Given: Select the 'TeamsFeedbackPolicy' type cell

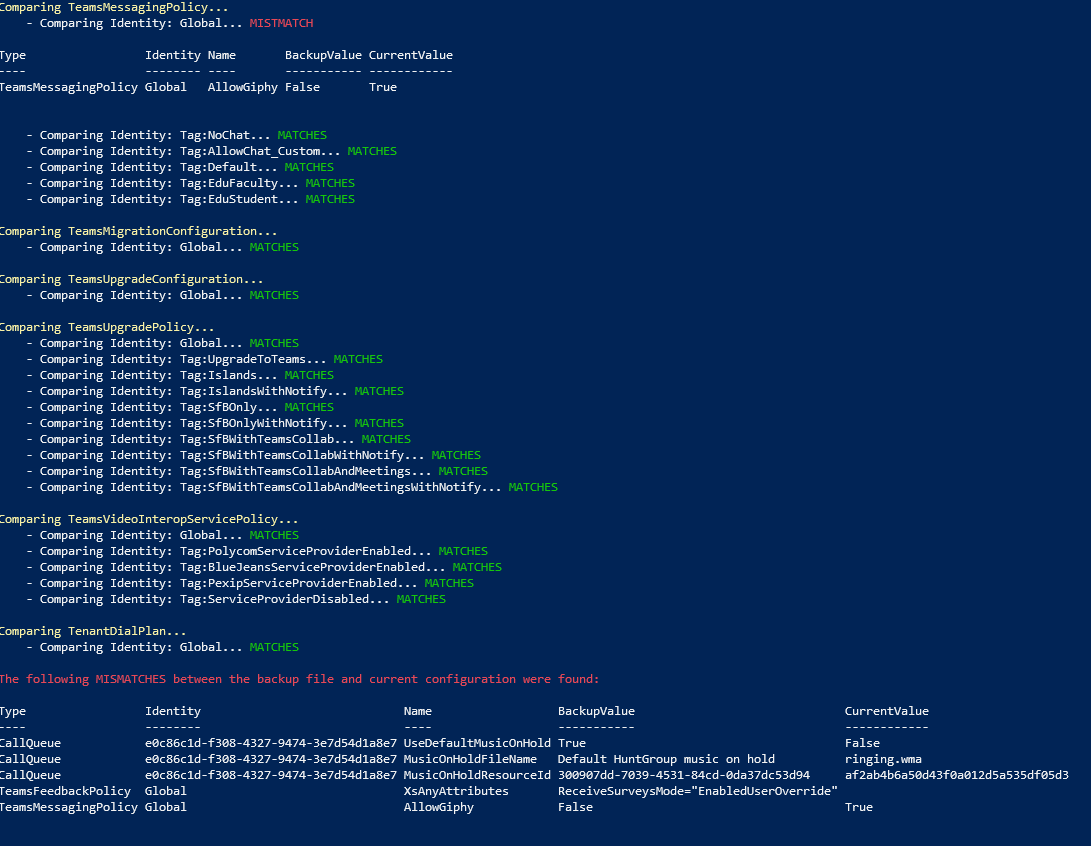Looking at the screenshot, I should click(x=65, y=791).
